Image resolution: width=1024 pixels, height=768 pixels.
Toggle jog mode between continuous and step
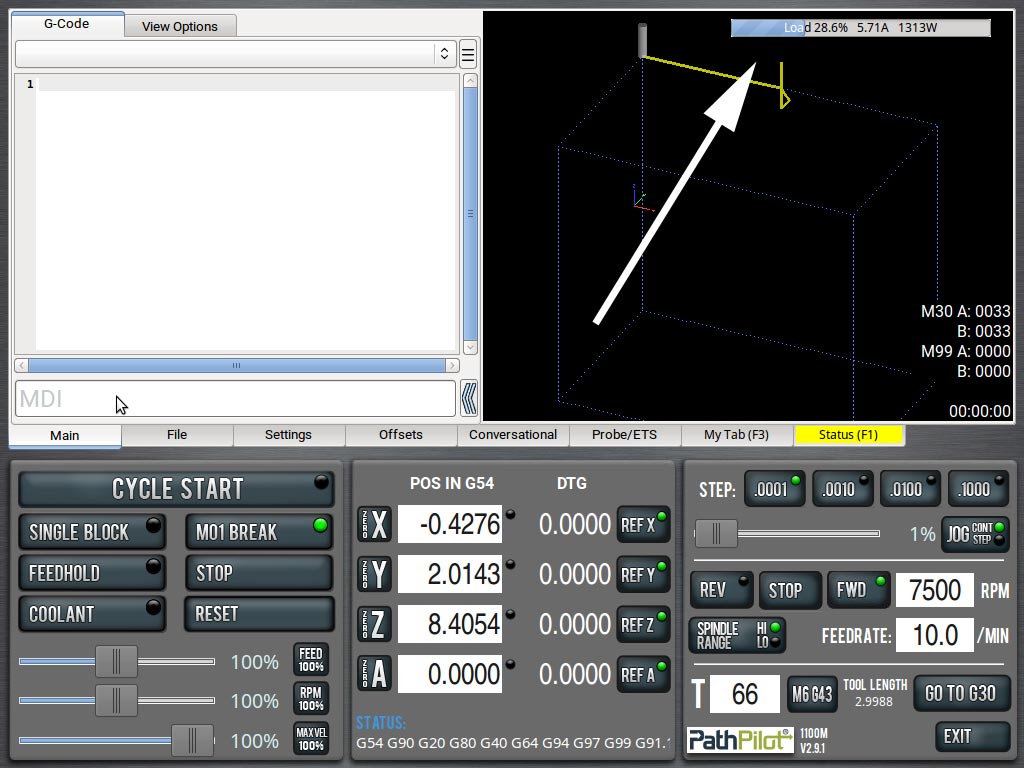click(x=975, y=534)
